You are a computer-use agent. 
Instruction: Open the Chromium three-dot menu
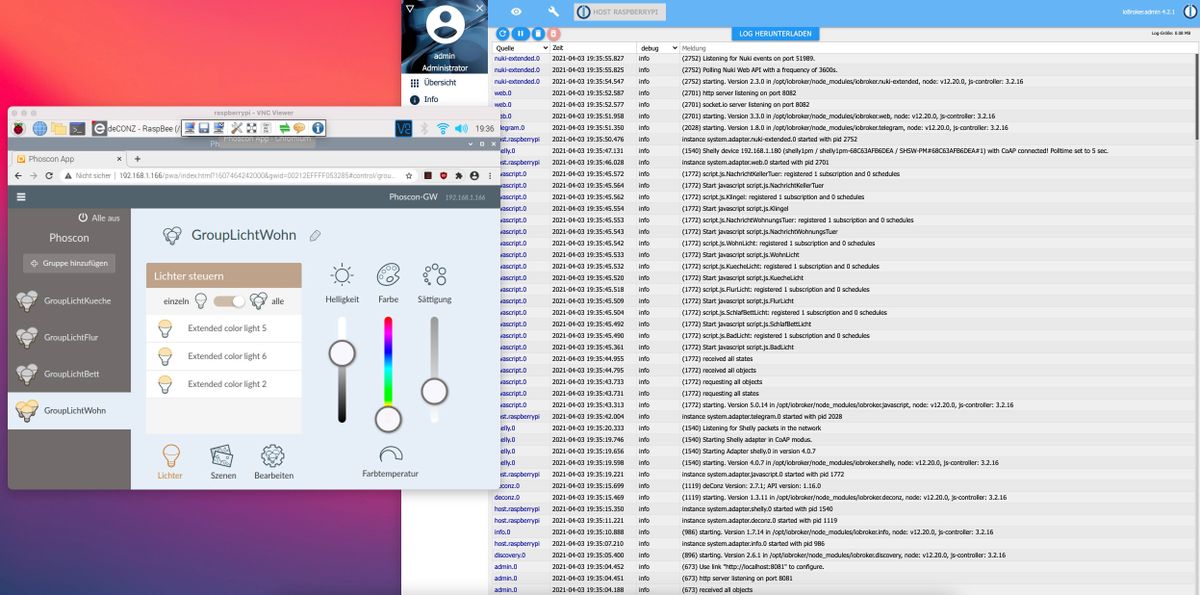488,175
